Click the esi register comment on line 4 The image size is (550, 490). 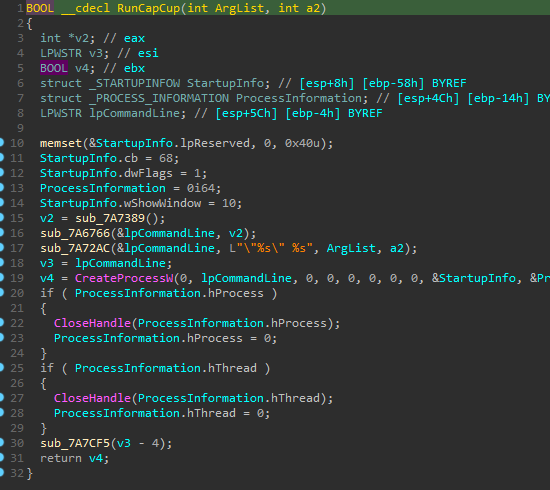[x=148, y=53]
